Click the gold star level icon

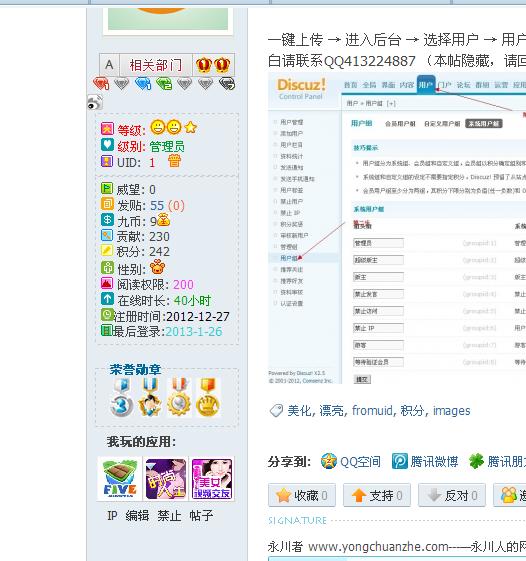[x=191, y=127]
